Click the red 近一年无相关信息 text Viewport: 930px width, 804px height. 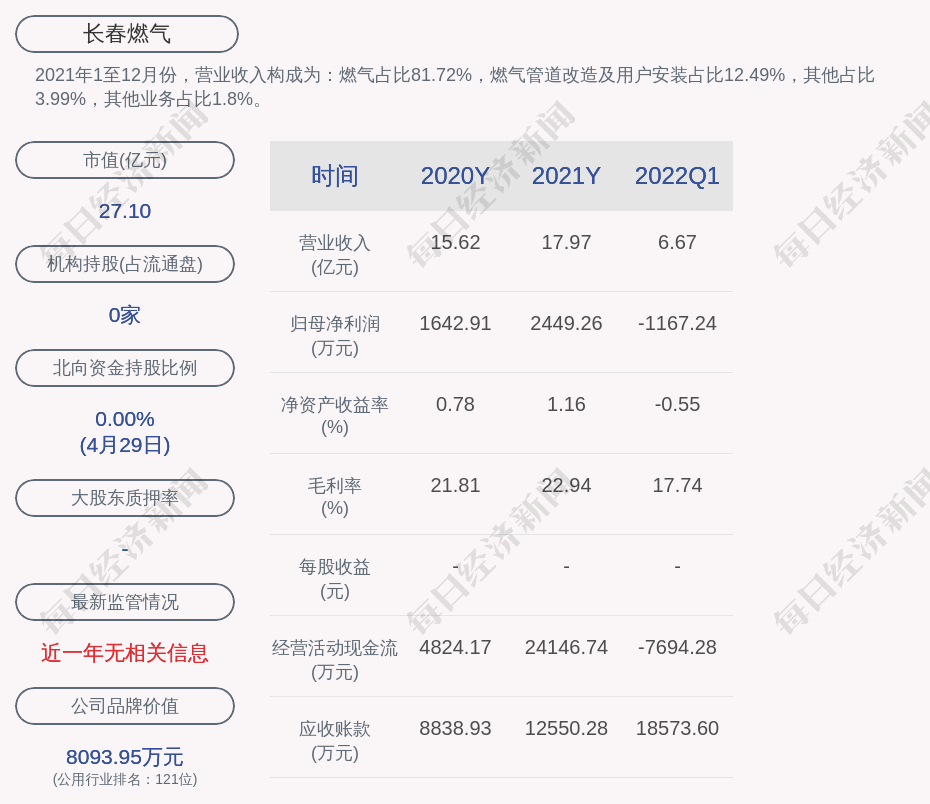pyautogui.click(x=125, y=653)
